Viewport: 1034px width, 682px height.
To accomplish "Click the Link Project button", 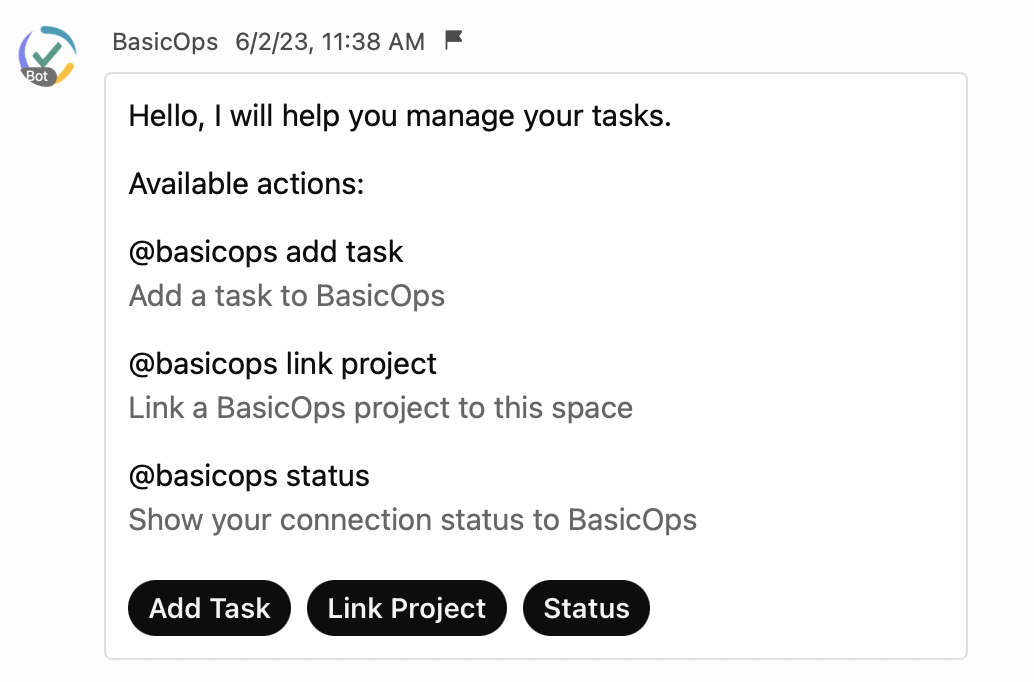I will pyautogui.click(x=407, y=608).
